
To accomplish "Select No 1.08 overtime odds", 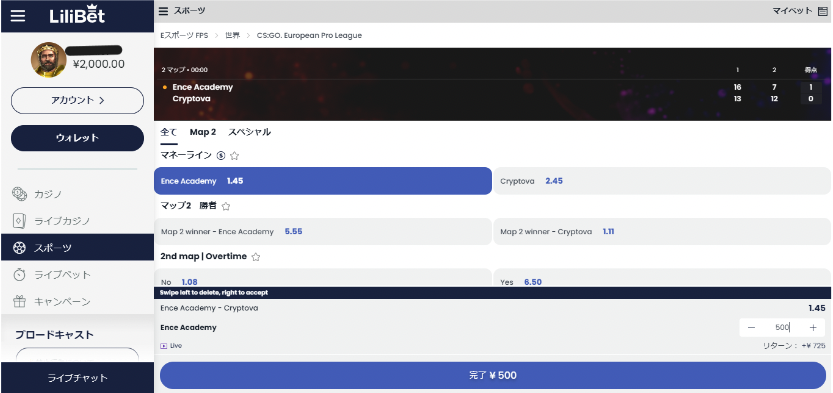I will (x=323, y=278).
